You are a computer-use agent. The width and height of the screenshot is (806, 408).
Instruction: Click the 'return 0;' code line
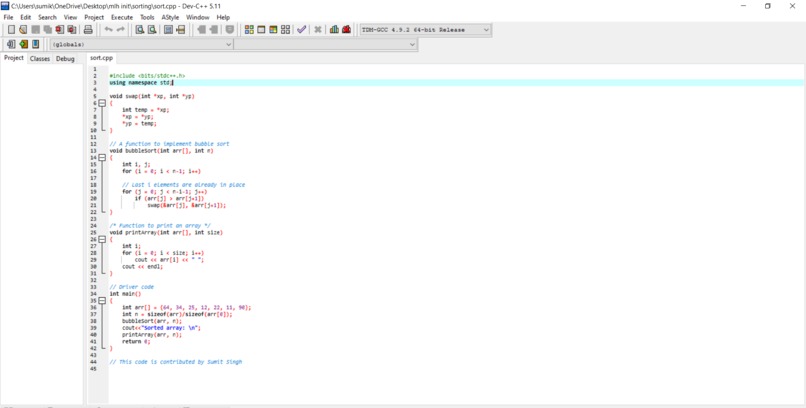(x=136, y=341)
